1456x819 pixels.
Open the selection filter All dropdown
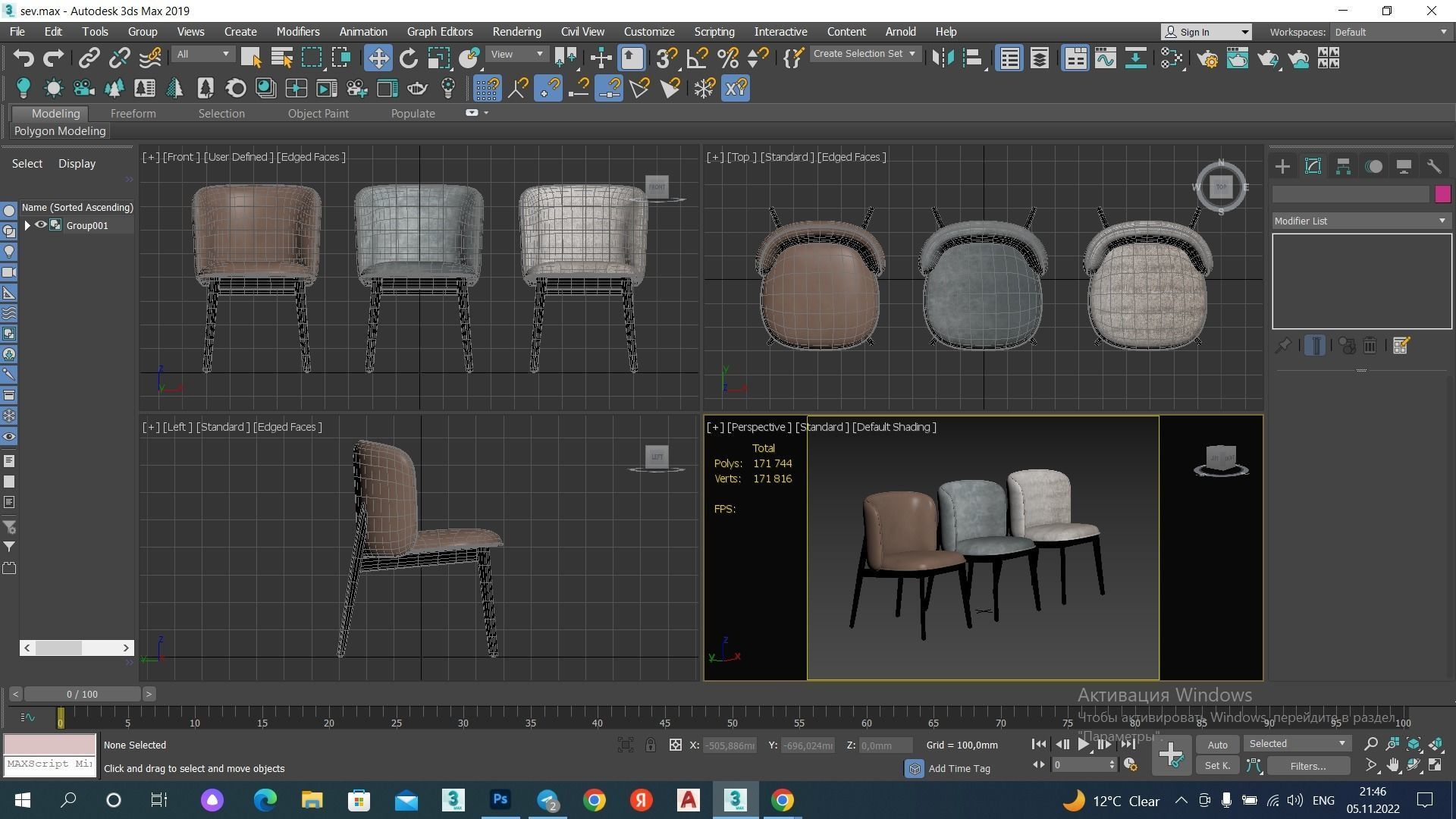(202, 55)
